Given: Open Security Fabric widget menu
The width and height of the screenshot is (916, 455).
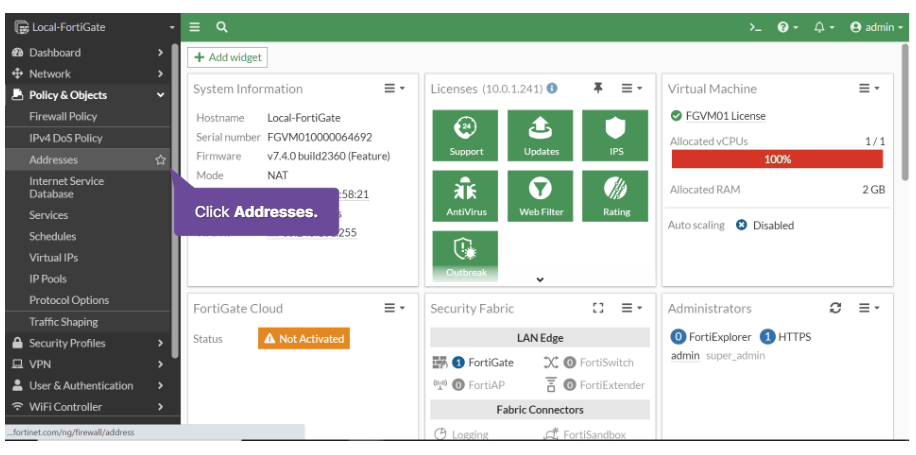Looking at the screenshot, I should click(632, 308).
